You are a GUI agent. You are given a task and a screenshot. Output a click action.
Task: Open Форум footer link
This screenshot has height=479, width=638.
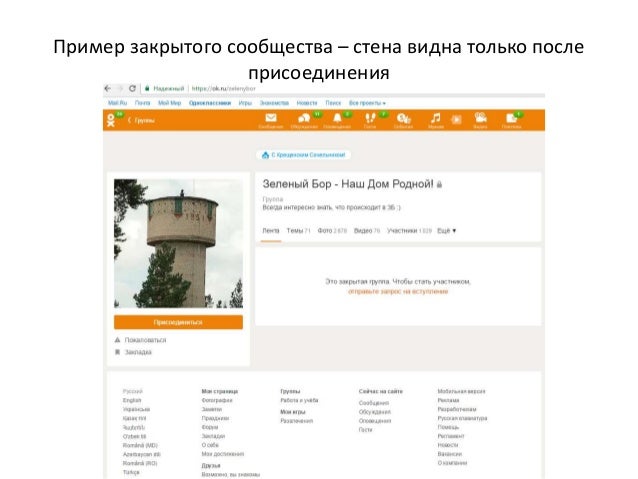pyautogui.click(x=210, y=427)
